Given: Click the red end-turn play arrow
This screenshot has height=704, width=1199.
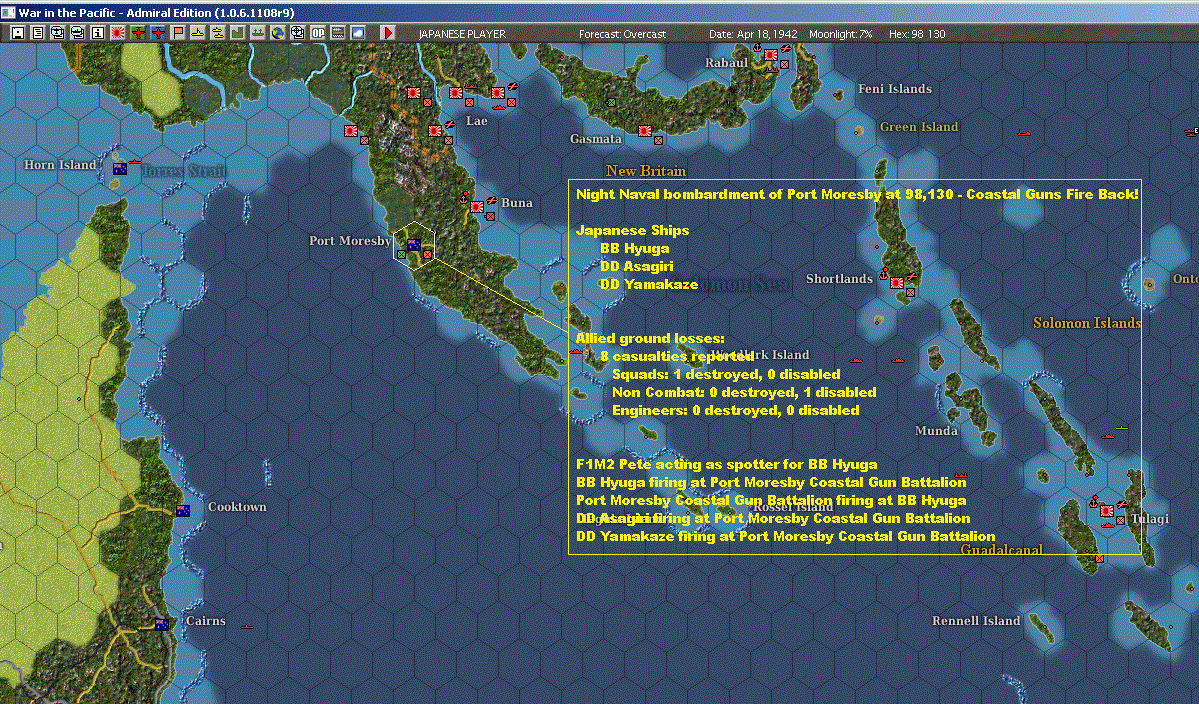Looking at the screenshot, I should coord(388,33).
